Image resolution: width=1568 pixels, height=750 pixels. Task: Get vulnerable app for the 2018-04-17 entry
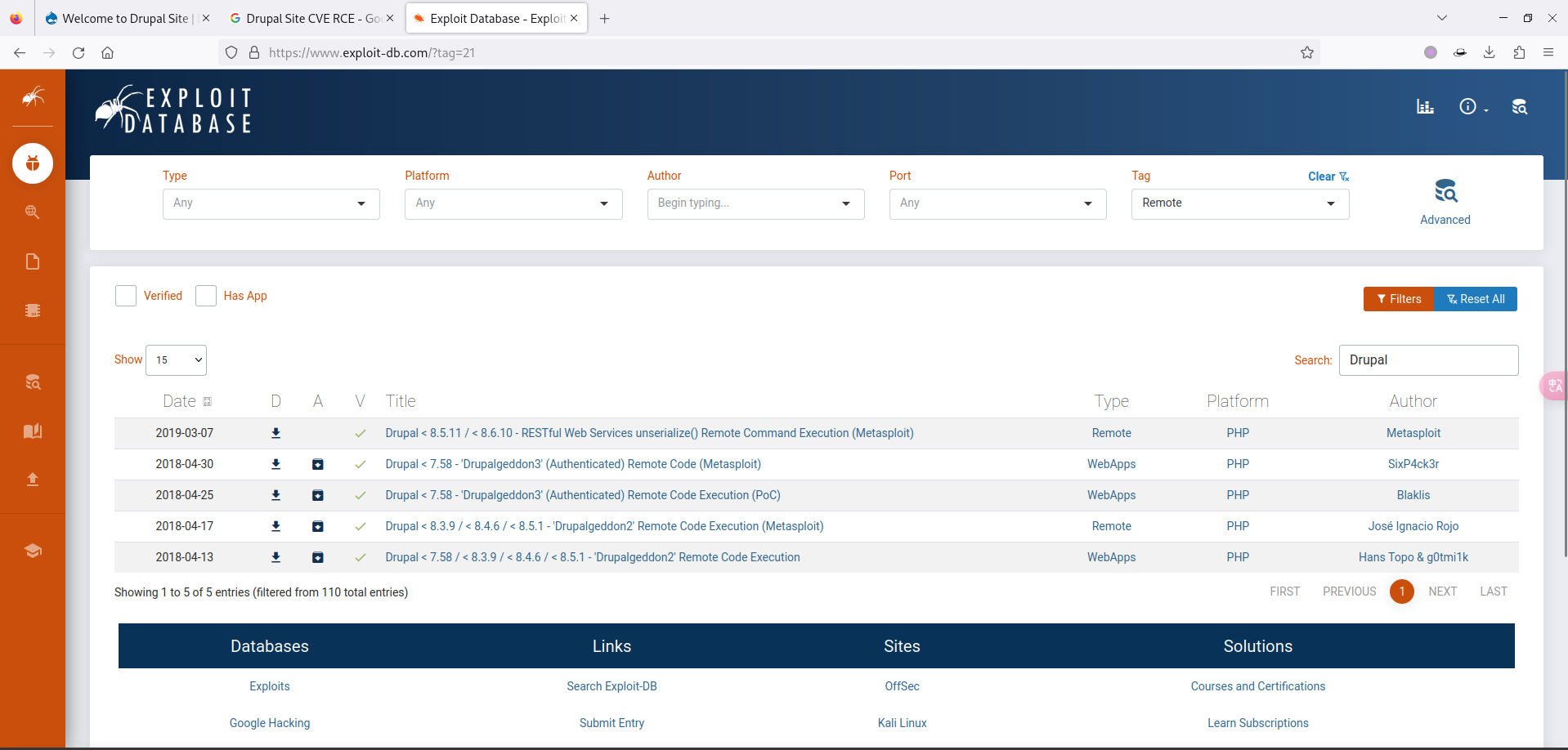pos(318,527)
